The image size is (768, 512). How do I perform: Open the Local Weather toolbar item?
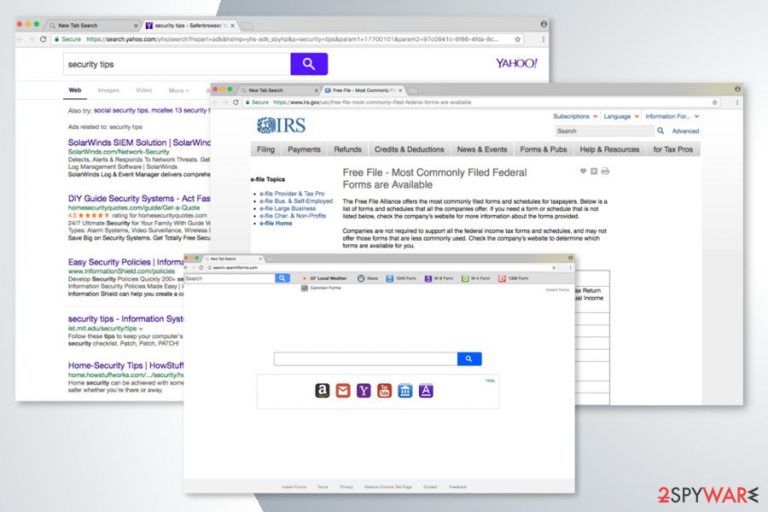[x=325, y=278]
